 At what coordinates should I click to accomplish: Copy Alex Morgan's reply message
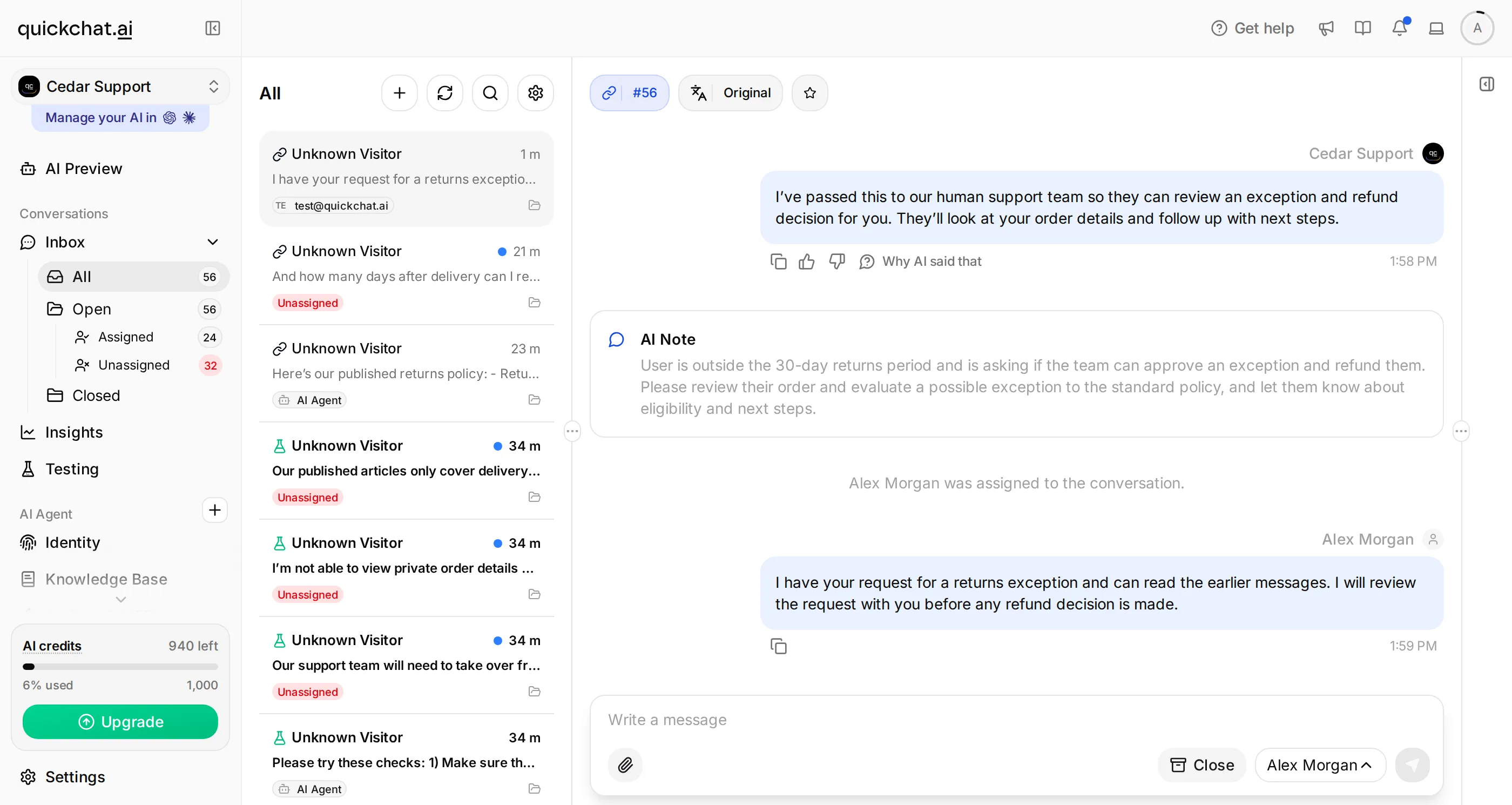point(778,646)
